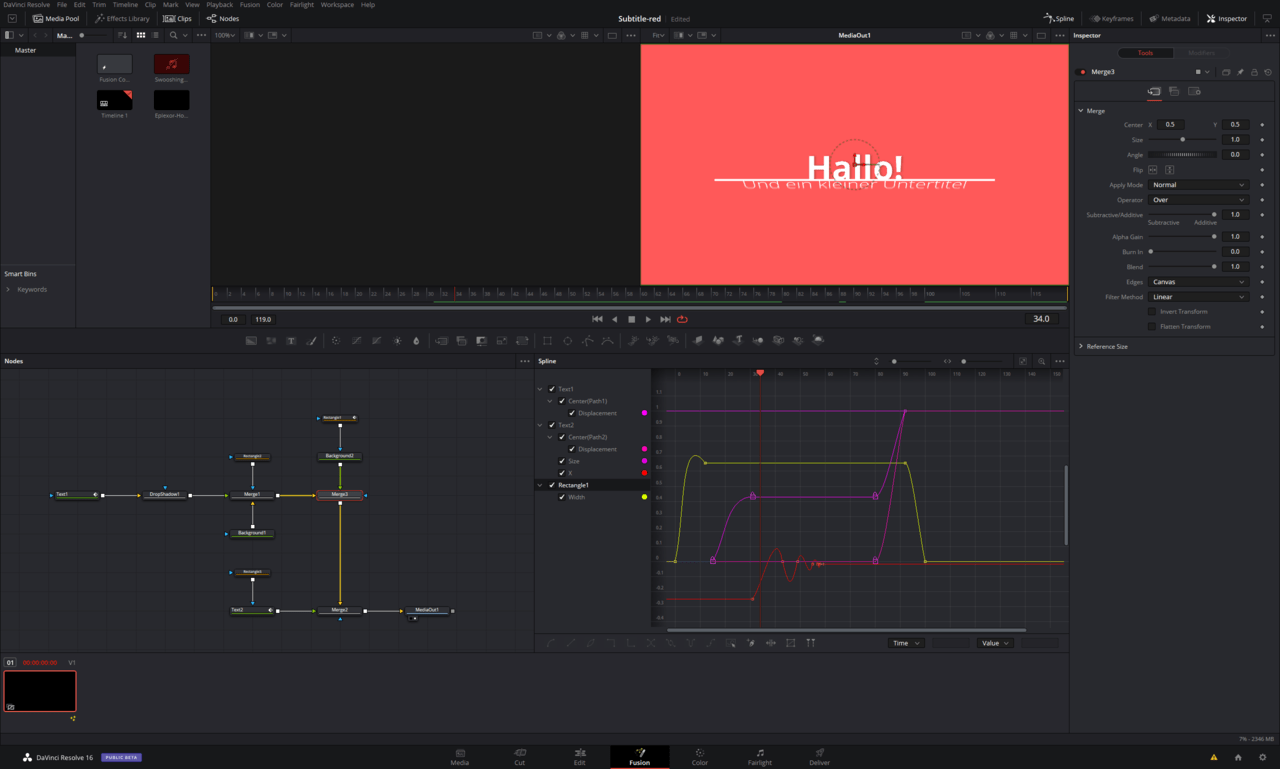Click the Keyframes button in top bar

[x=1111, y=18]
